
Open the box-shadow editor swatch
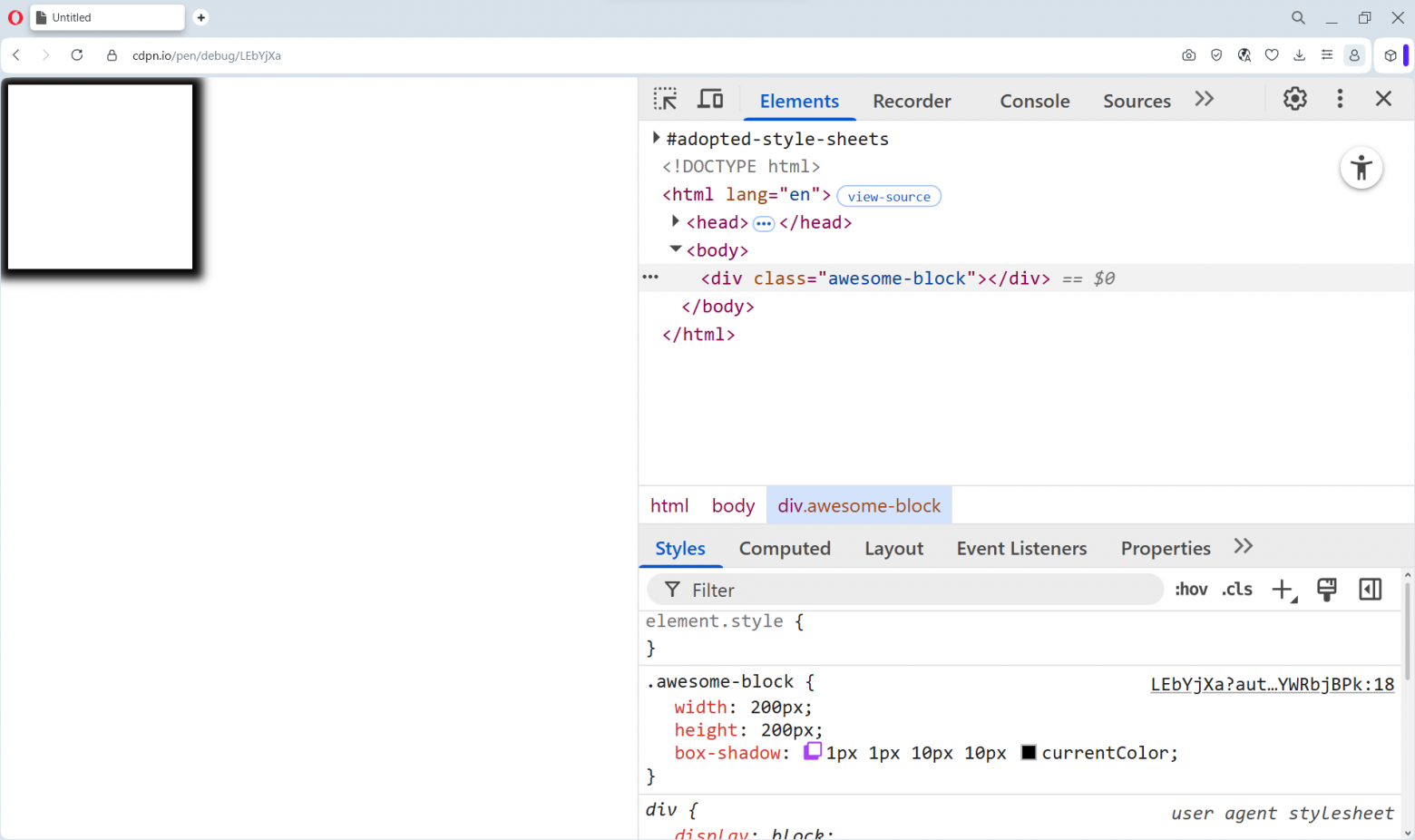pyautogui.click(x=813, y=751)
